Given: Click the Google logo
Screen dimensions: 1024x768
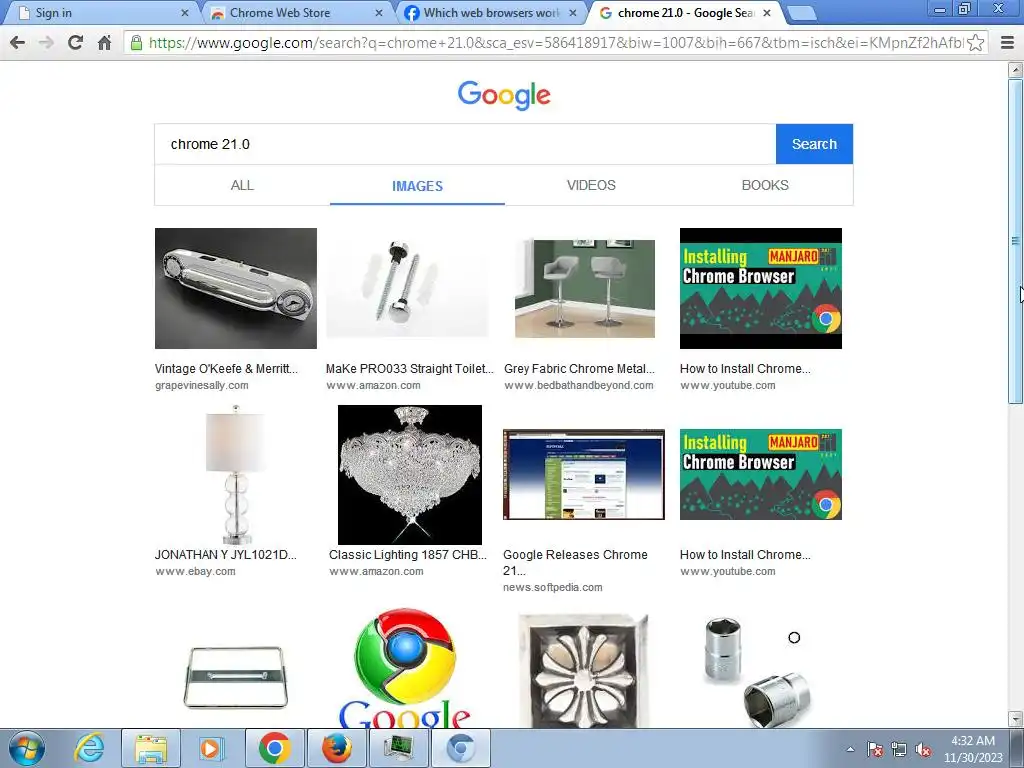Looking at the screenshot, I should click(x=504, y=95).
